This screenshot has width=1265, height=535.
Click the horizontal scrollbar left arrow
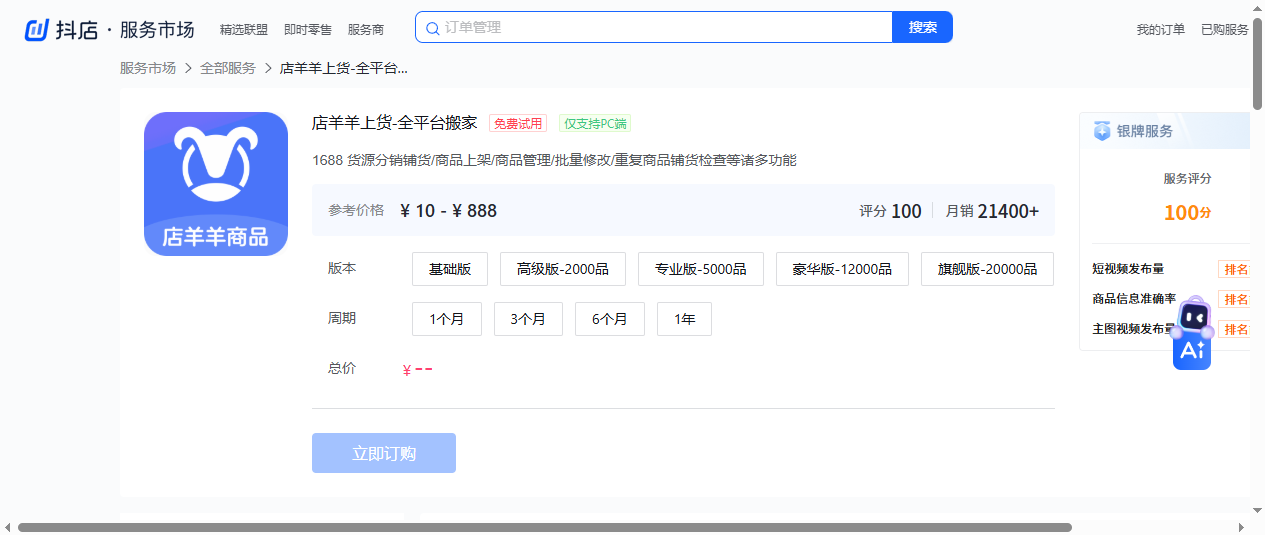[7, 527]
